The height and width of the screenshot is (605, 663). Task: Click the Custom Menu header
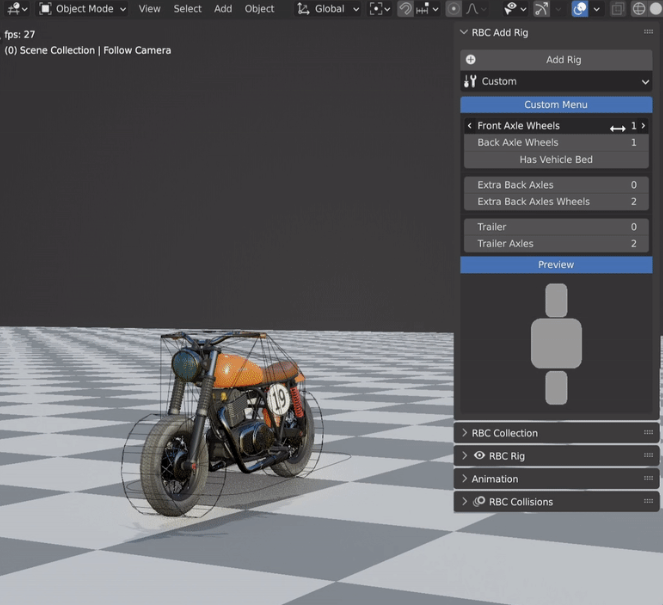click(556, 104)
